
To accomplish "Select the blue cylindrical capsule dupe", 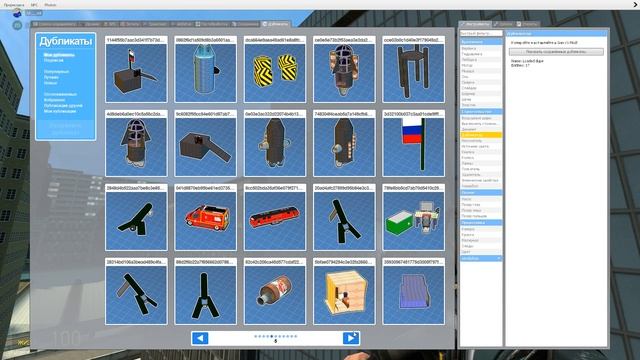I will (205, 69).
